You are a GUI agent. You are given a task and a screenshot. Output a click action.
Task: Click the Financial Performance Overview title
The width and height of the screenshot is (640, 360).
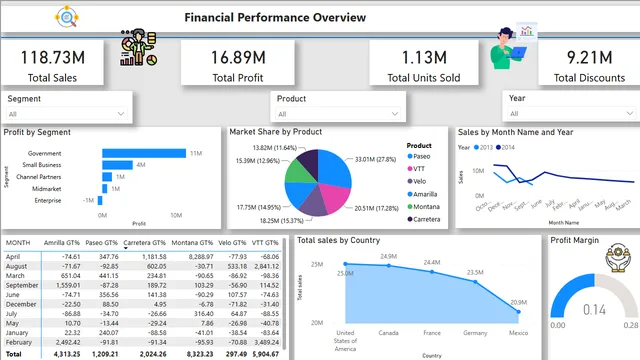pyautogui.click(x=275, y=17)
